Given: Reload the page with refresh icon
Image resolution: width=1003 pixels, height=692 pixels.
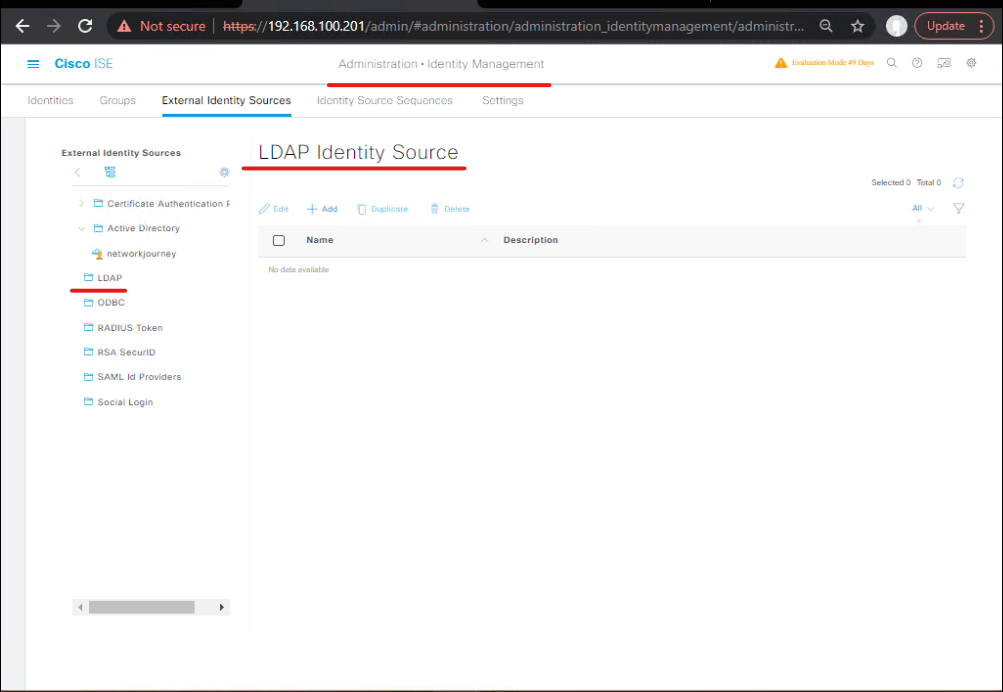Looking at the screenshot, I should [x=85, y=26].
